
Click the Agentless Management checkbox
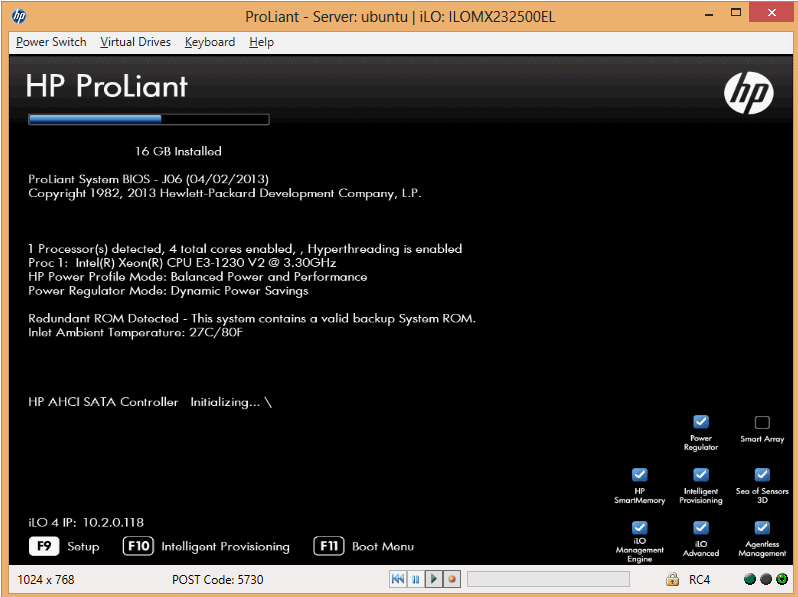pyautogui.click(x=762, y=527)
